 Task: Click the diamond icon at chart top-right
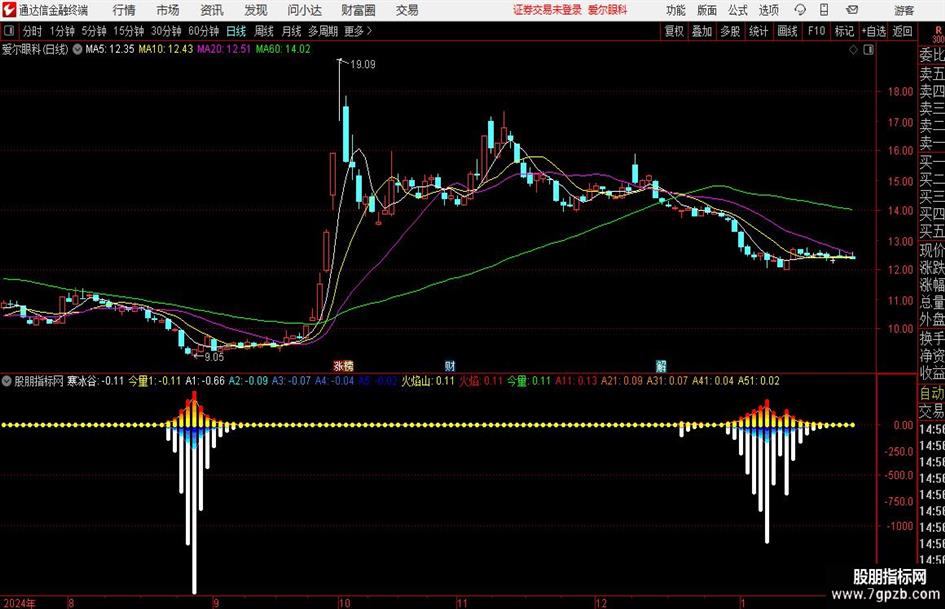[853, 50]
